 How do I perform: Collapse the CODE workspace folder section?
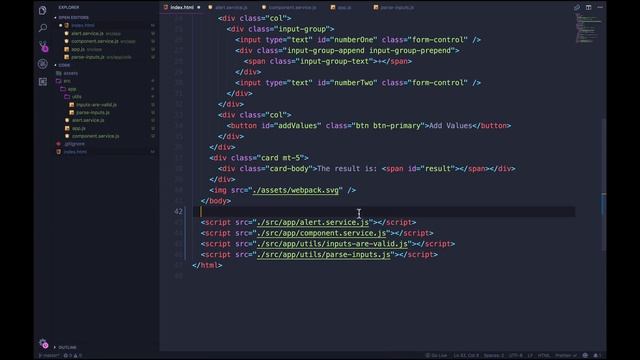tap(64, 65)
